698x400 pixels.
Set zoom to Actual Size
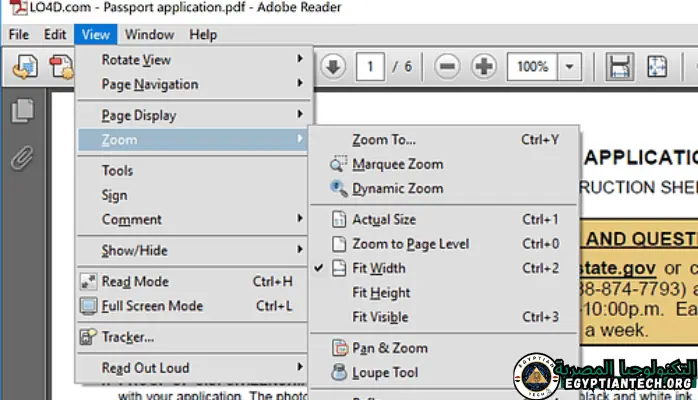444,219
